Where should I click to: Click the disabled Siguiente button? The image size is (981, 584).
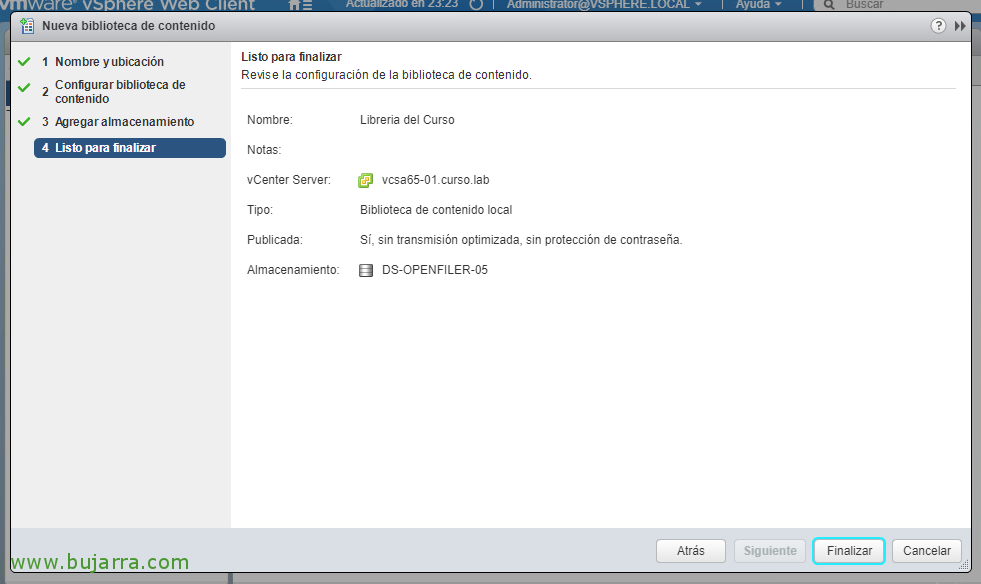770,551
